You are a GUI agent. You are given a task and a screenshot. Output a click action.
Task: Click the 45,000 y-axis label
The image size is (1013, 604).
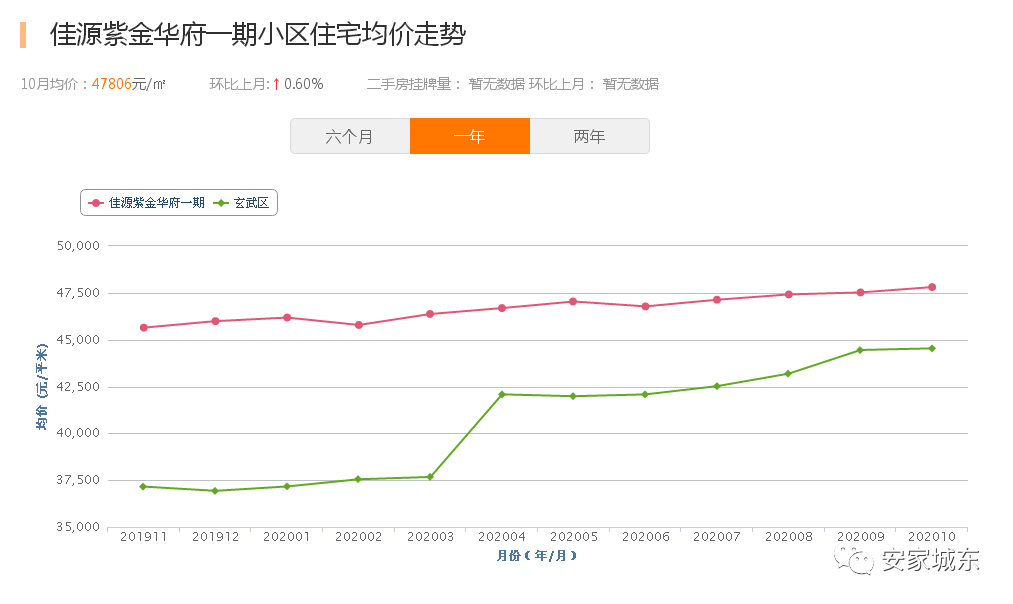click(78, 340)
